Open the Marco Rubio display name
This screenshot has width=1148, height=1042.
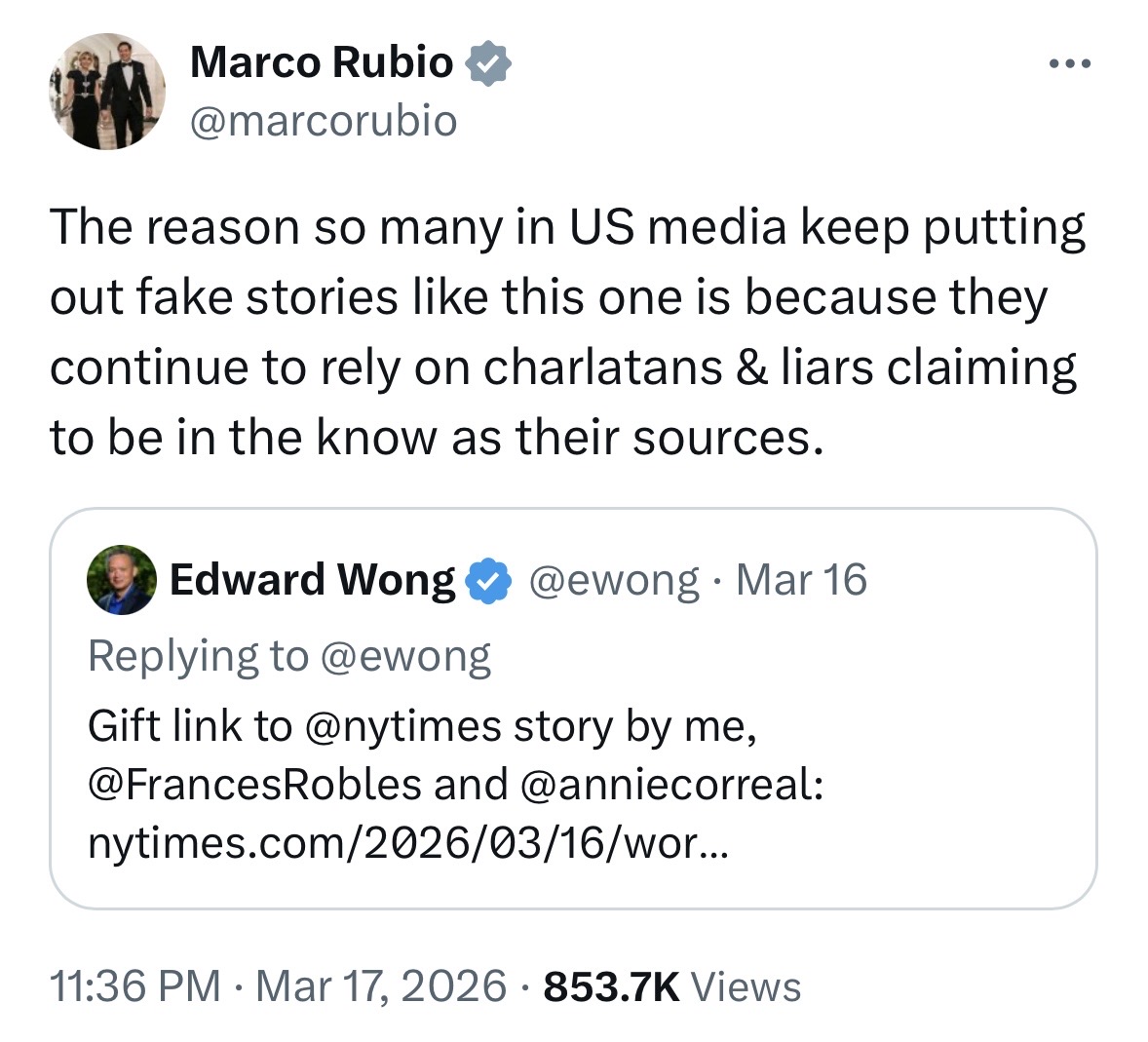click(322, 62)
